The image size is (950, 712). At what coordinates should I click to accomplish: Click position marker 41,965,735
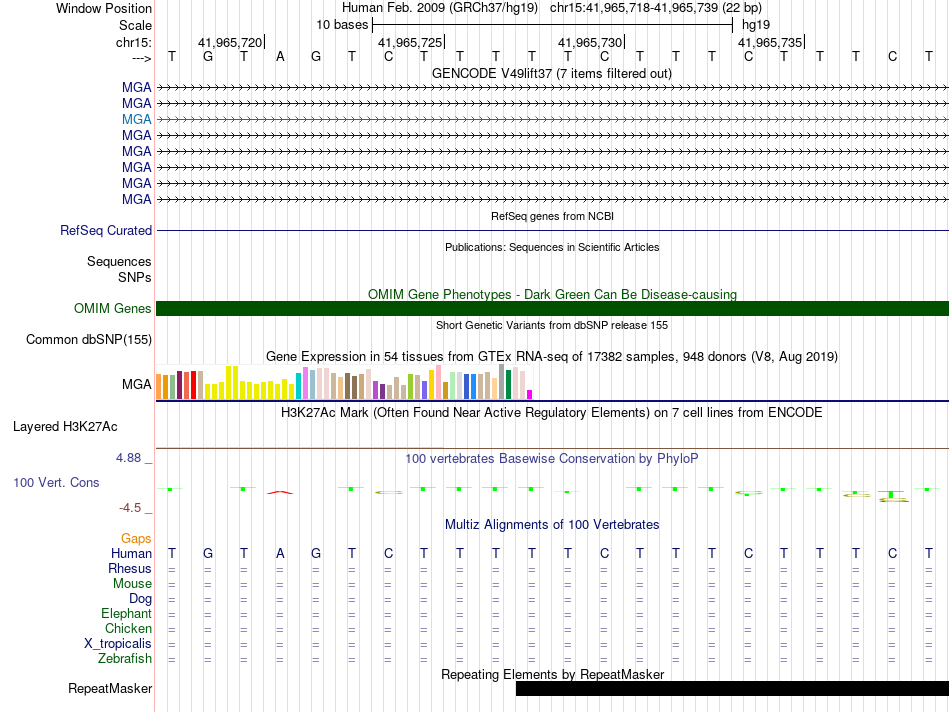(x=770, y=42)
